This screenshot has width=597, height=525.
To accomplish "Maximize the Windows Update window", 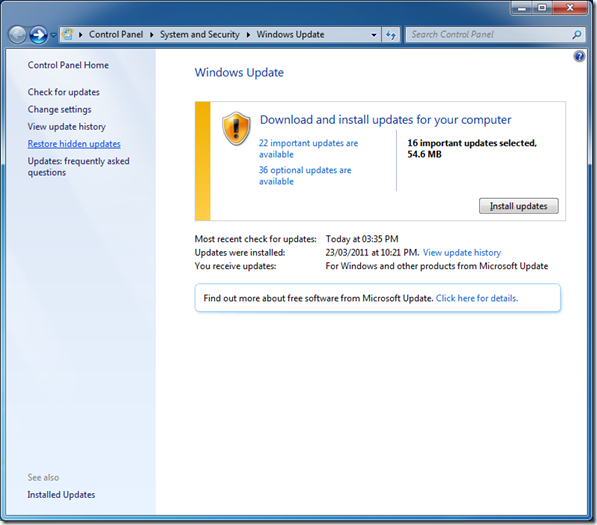I will tap(542, 8).
